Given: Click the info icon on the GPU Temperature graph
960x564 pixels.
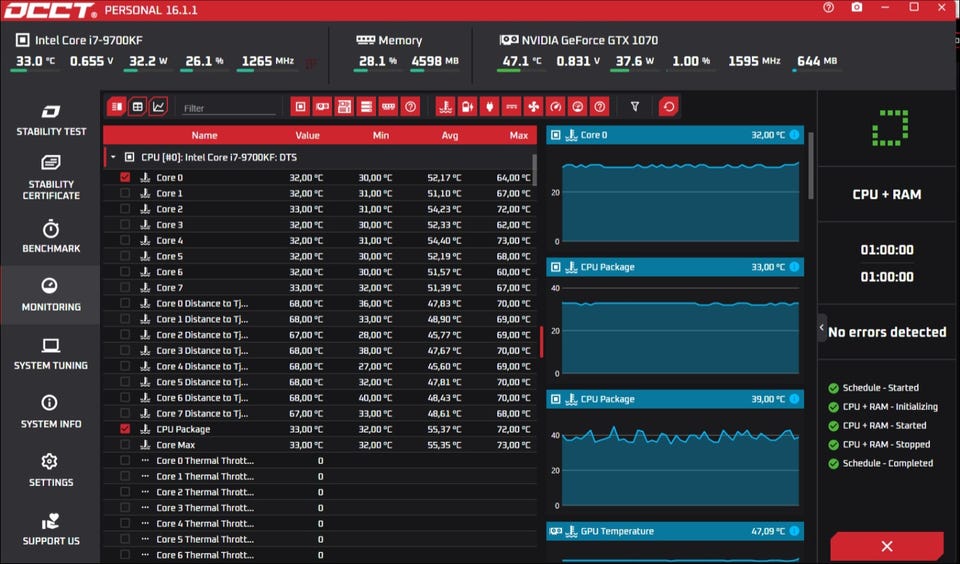Looking at the screenshot, I should click(794, 531).
